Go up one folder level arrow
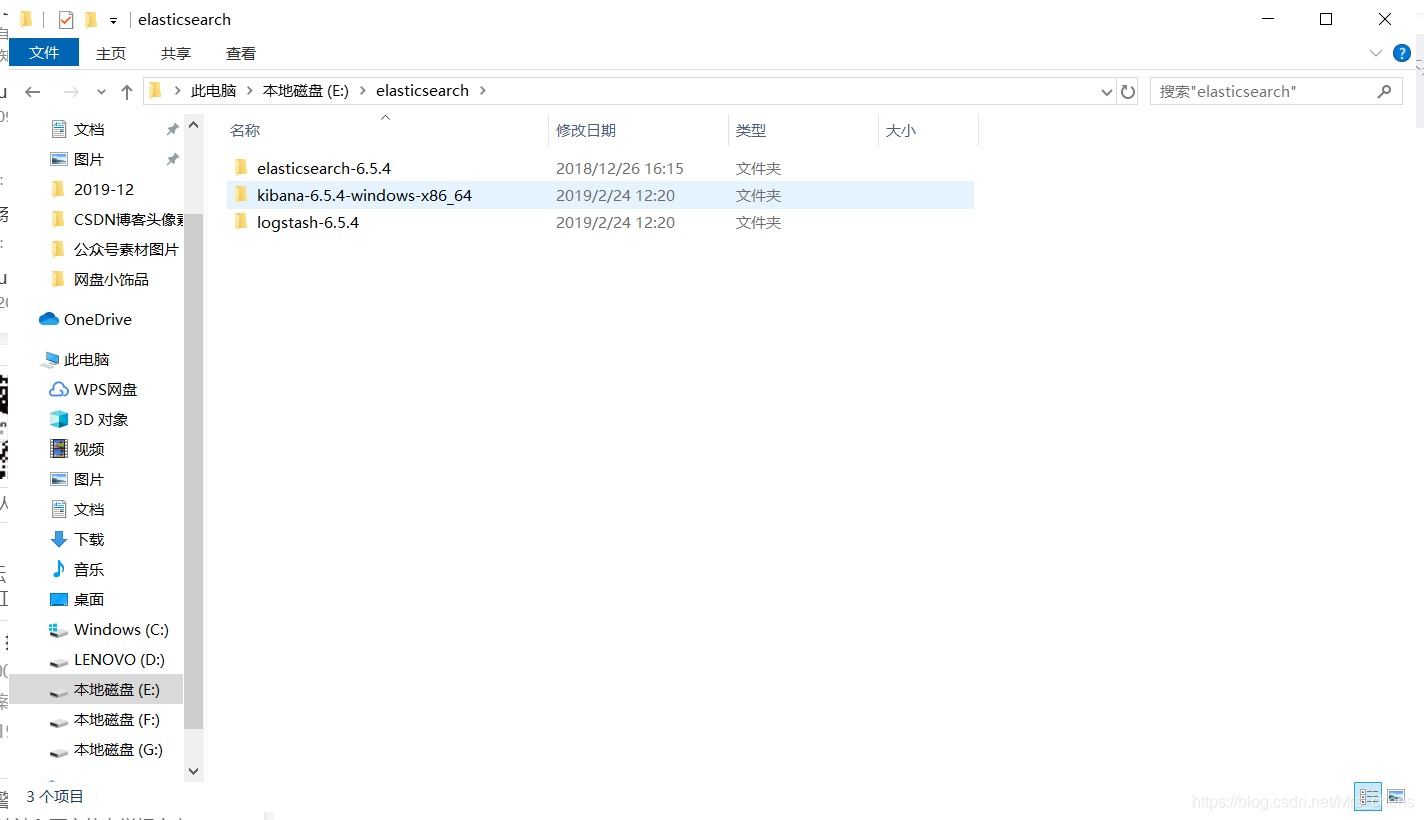Image resolution: width=1424 pixels, height=820 pixels. [127, 91]
